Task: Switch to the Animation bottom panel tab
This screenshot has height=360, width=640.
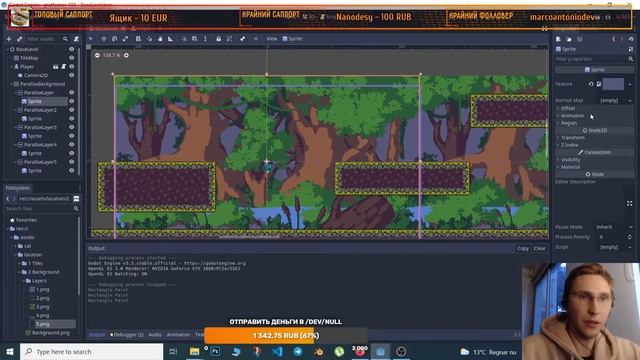Action: pyautogui.click(x=178, y=335)
